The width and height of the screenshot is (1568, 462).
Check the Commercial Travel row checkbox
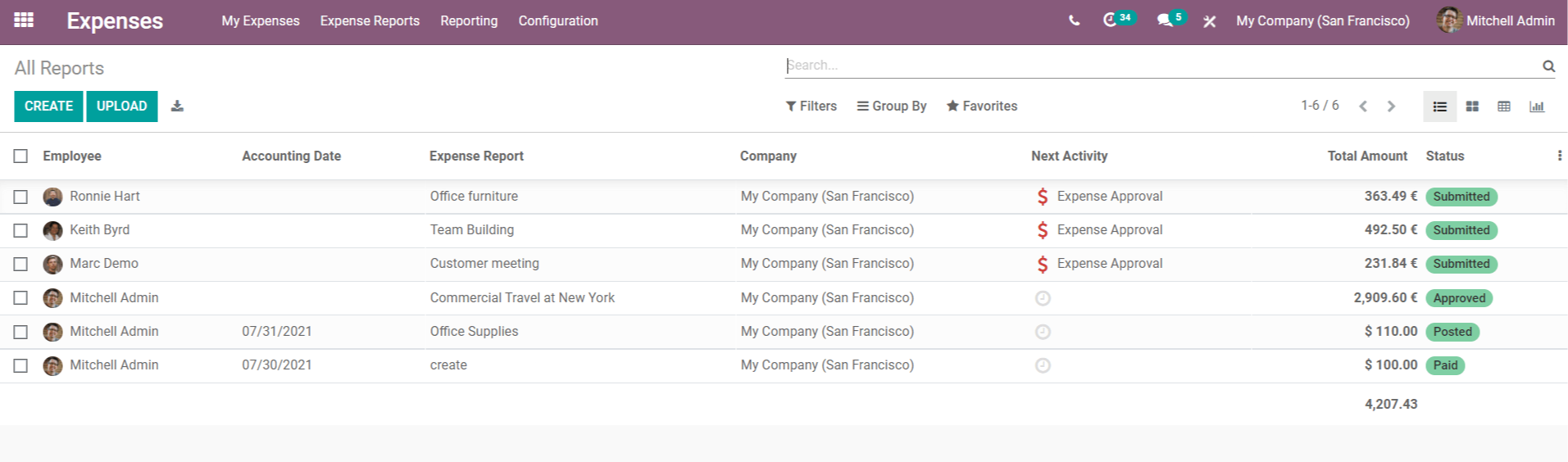(x=20, y=298)
